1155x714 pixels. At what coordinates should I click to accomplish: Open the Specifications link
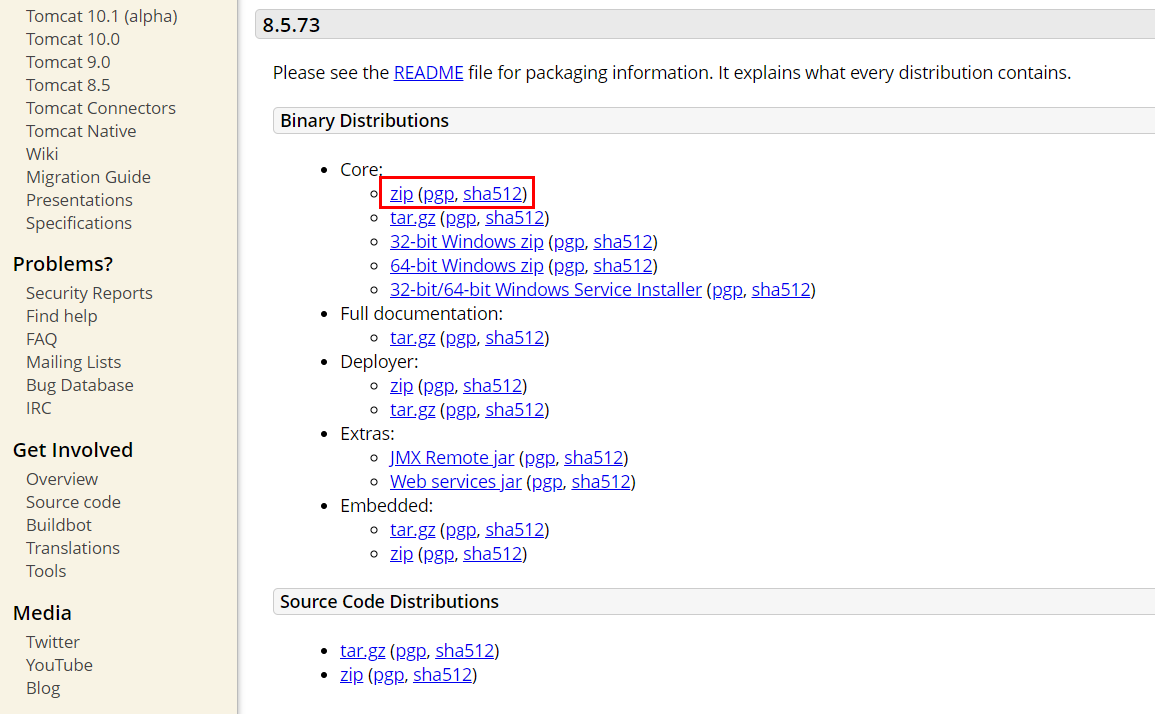[79, 223]
